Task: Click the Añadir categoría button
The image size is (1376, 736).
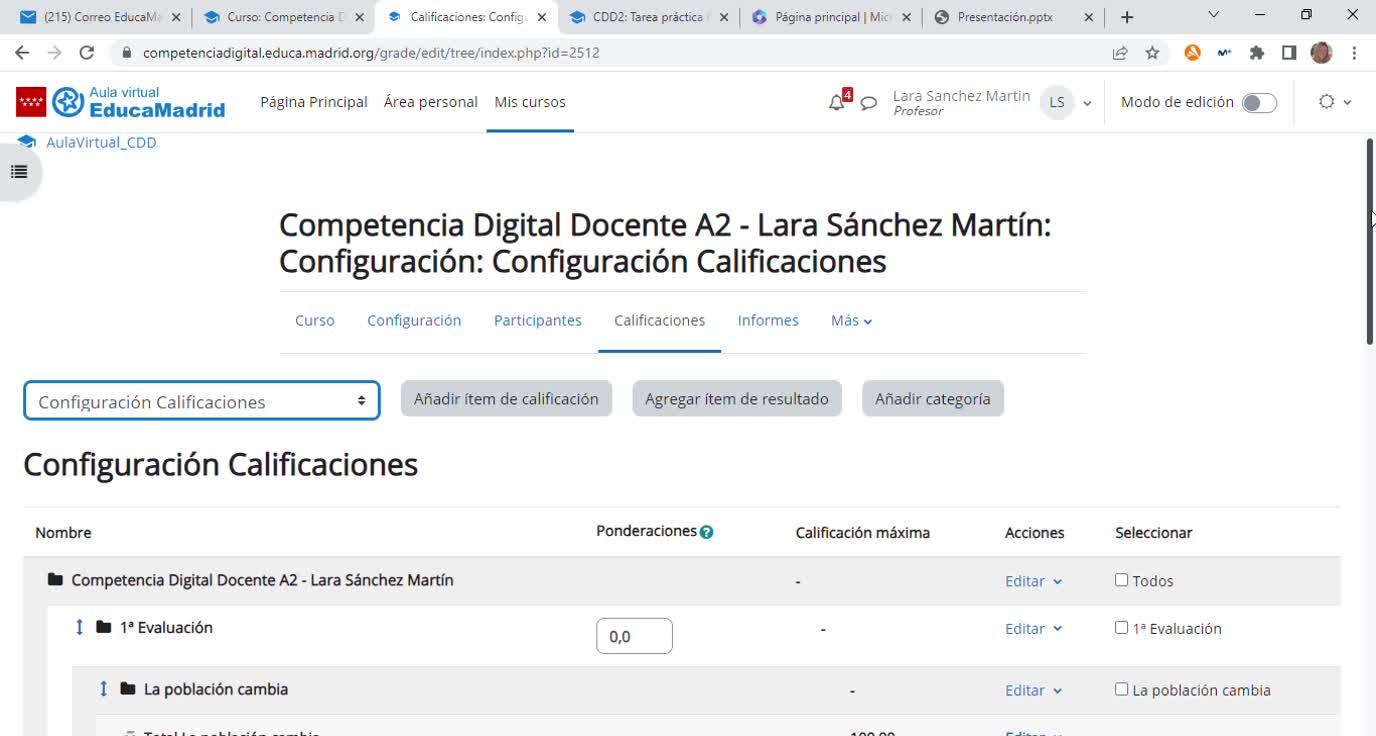Action: [933, 399]
